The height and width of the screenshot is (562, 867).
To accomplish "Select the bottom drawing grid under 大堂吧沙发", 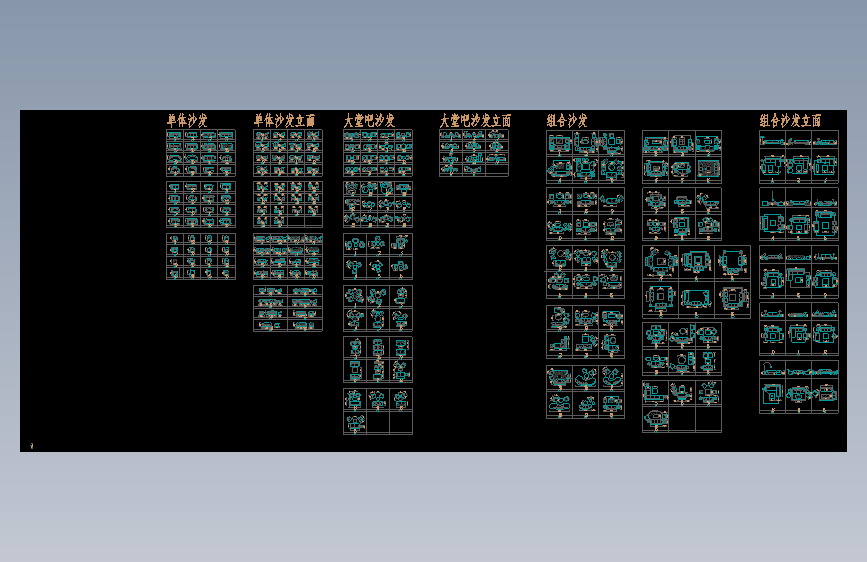I will pos(378,412).
